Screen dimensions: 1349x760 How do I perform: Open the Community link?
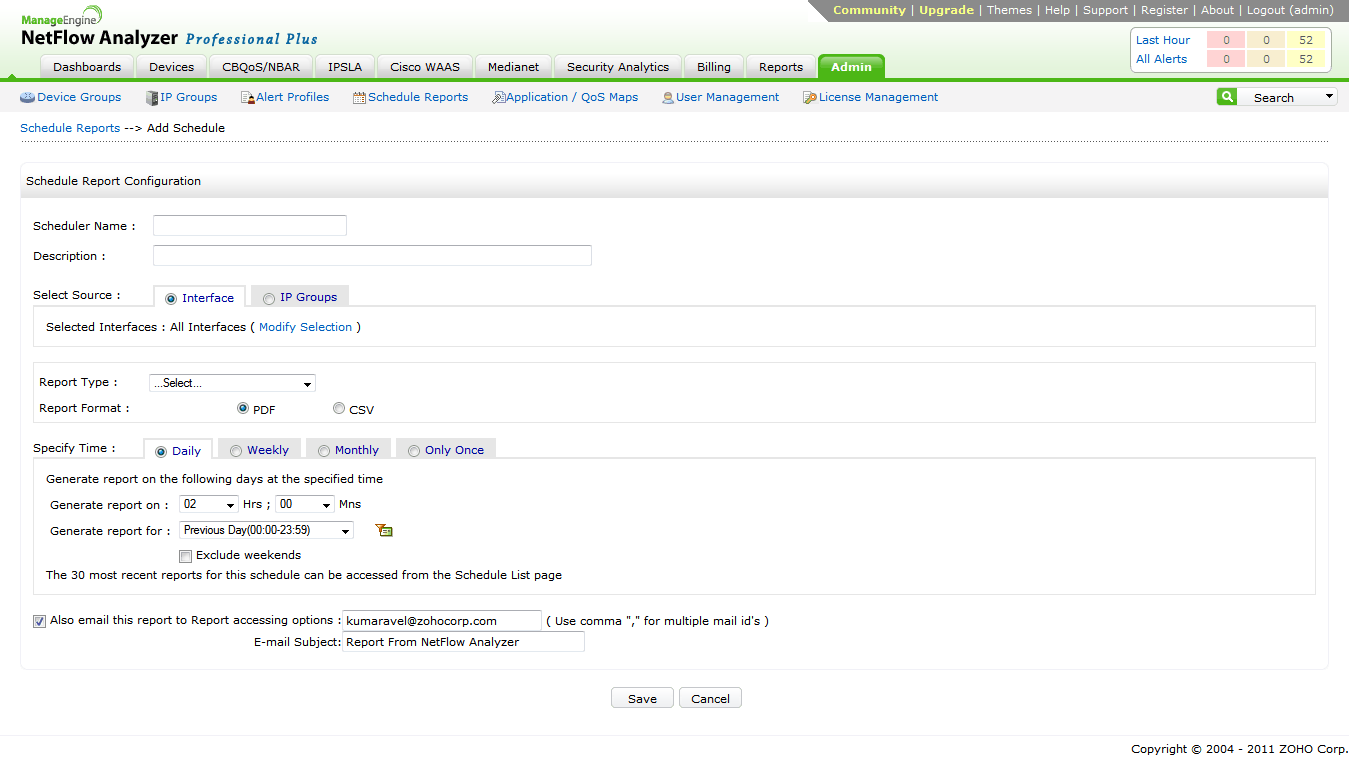[x=869, y=10]
